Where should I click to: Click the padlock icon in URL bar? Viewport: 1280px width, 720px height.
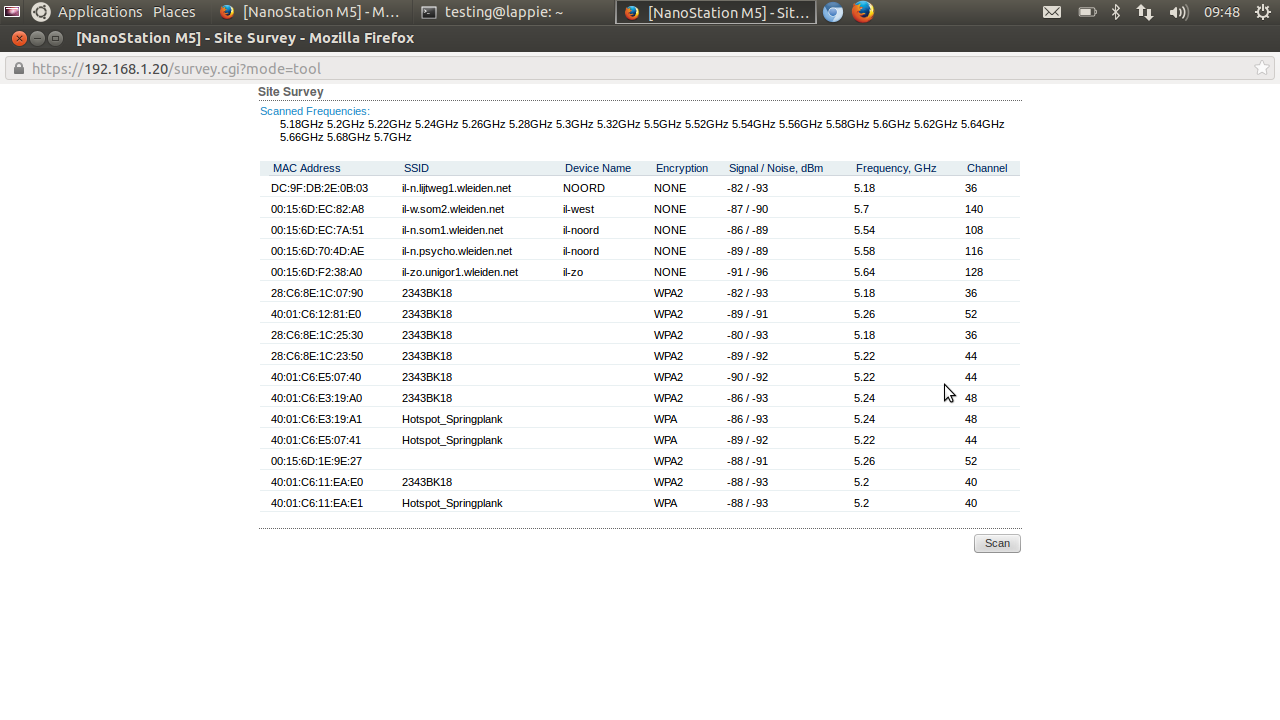tap(17, 68)
